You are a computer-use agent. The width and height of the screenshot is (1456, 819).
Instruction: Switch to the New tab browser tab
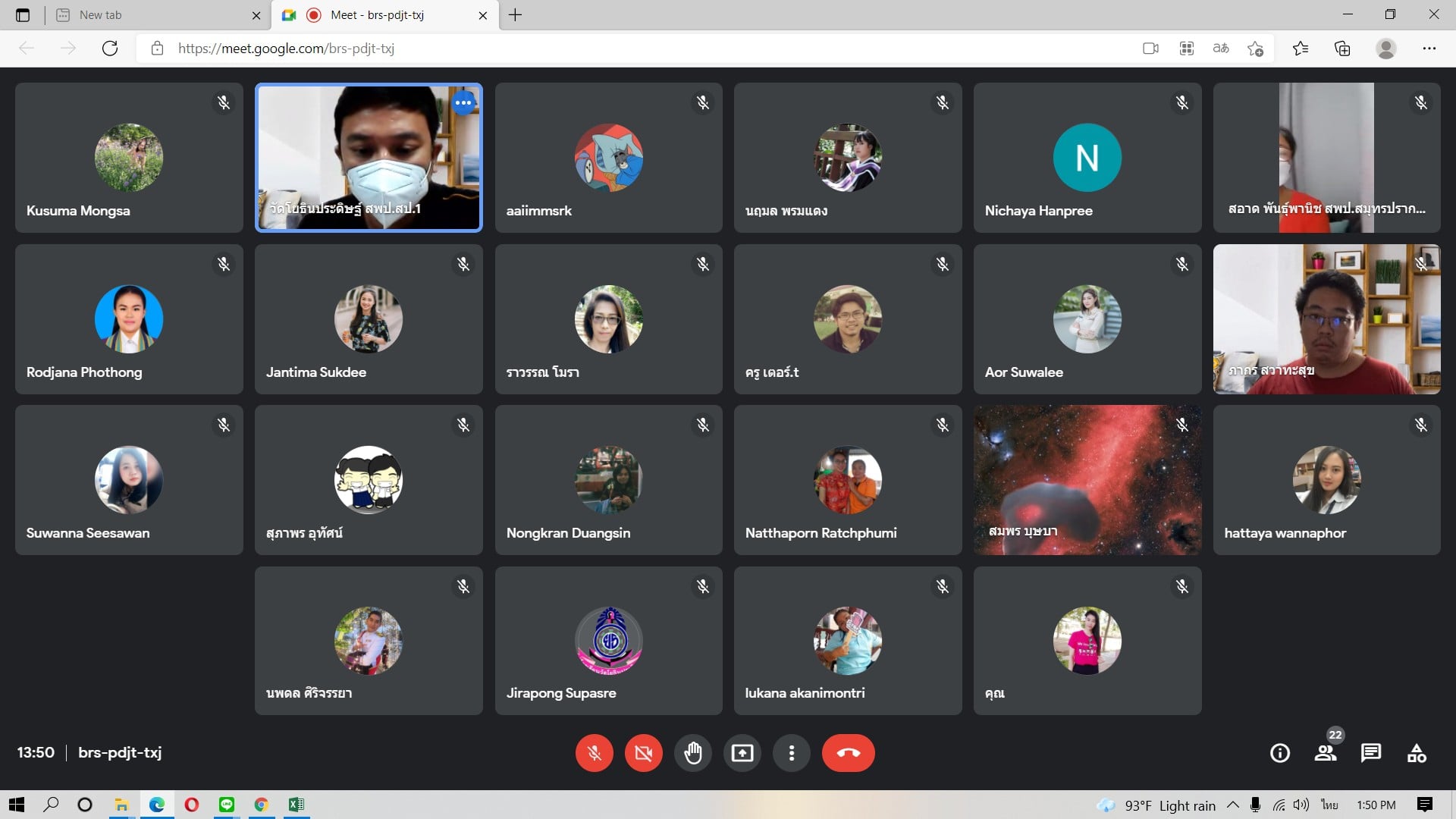(159, 15)
